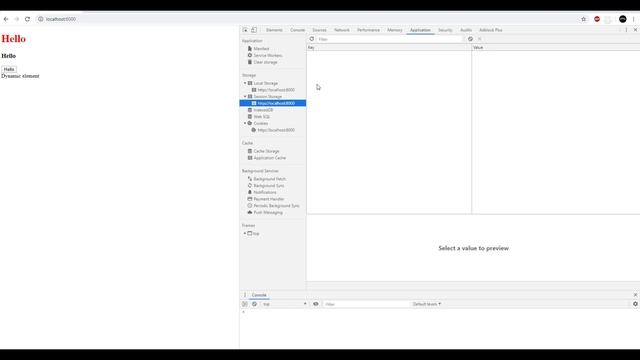Close the DevTools panel

[635, 30]
